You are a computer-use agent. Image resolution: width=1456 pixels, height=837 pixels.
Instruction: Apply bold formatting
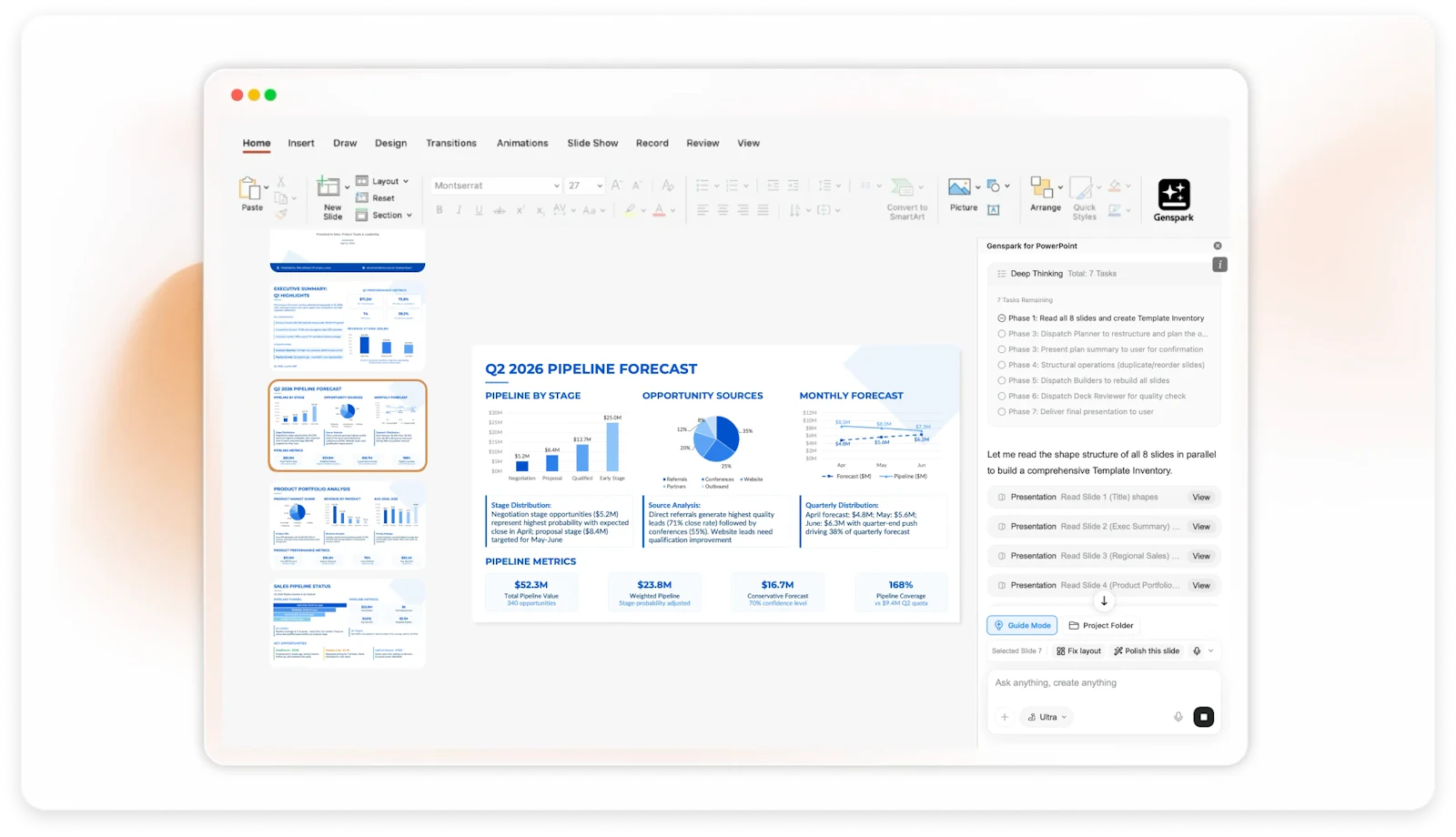point(440,210)
